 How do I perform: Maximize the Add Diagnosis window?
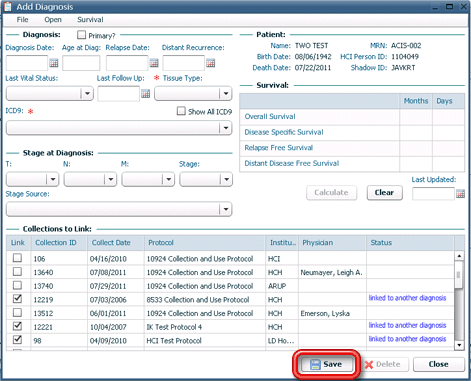[x=449, y=6]
